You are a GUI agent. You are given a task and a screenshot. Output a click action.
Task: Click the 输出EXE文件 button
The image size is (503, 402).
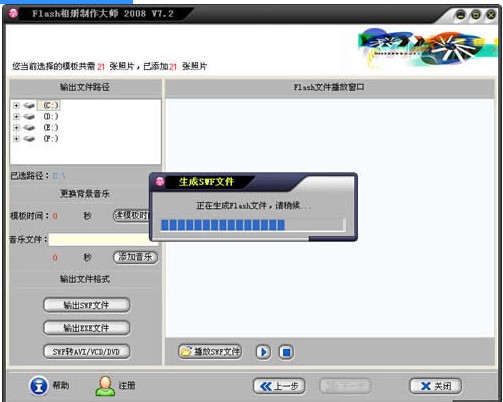click(x=86, y=328)
